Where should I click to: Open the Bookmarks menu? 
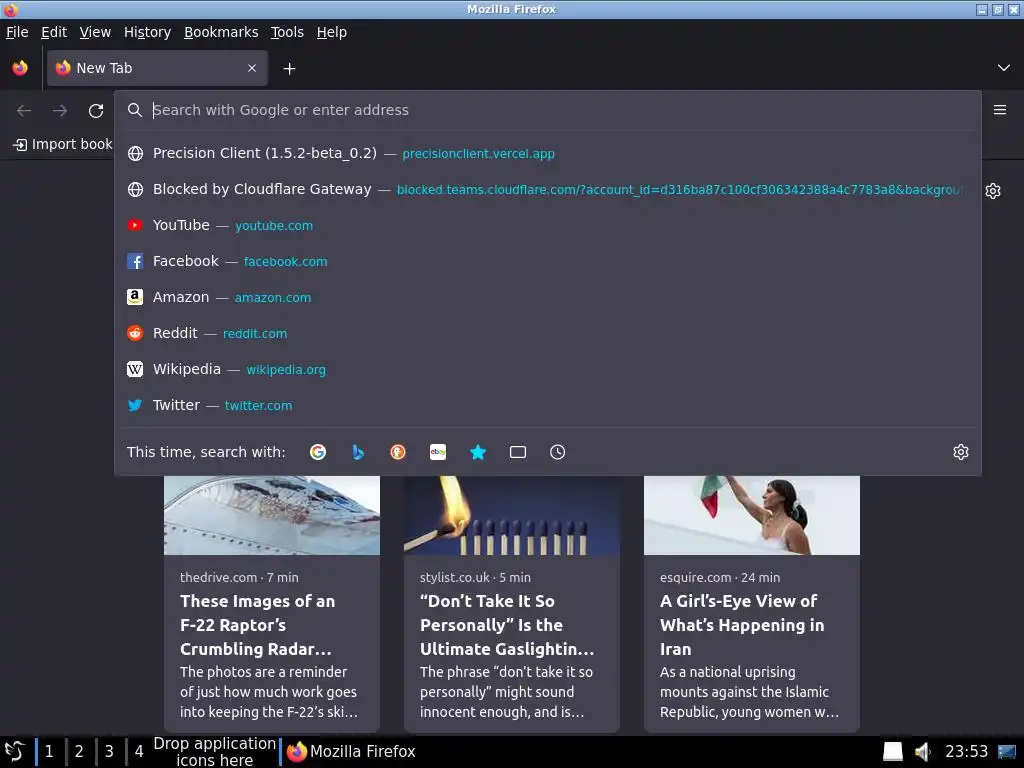click(221, 32)
